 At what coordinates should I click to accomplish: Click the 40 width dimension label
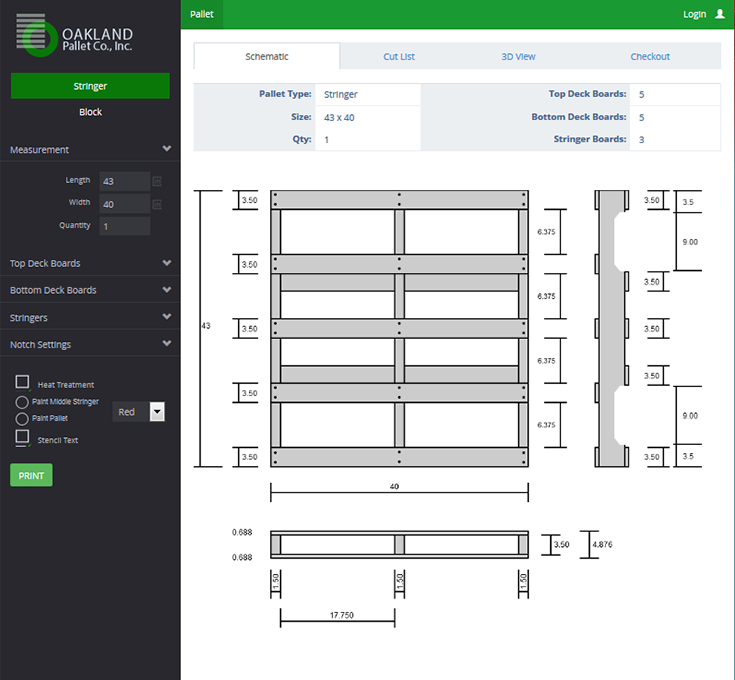394,486
